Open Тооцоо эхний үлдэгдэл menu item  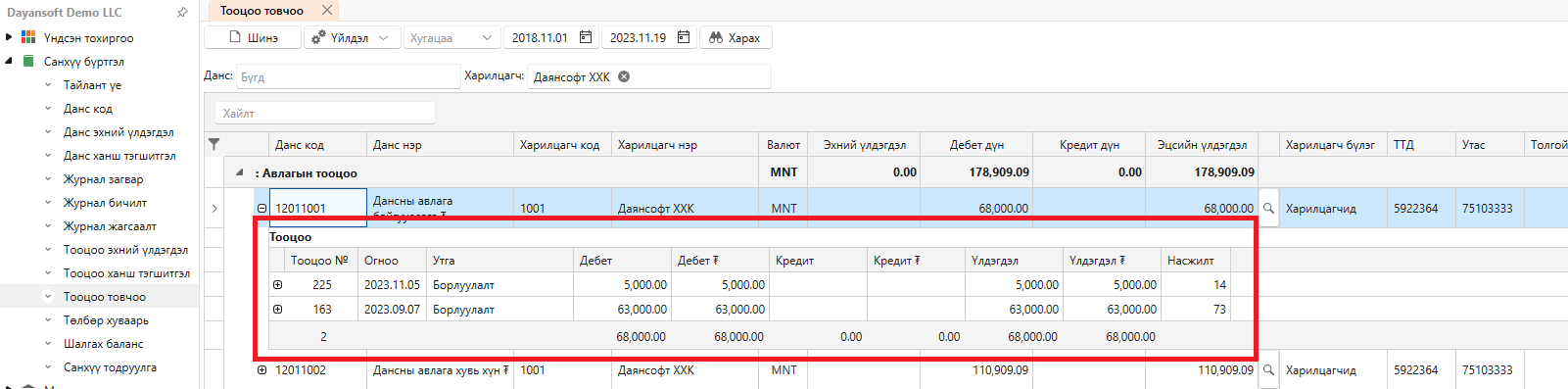[x=125, y=250]
